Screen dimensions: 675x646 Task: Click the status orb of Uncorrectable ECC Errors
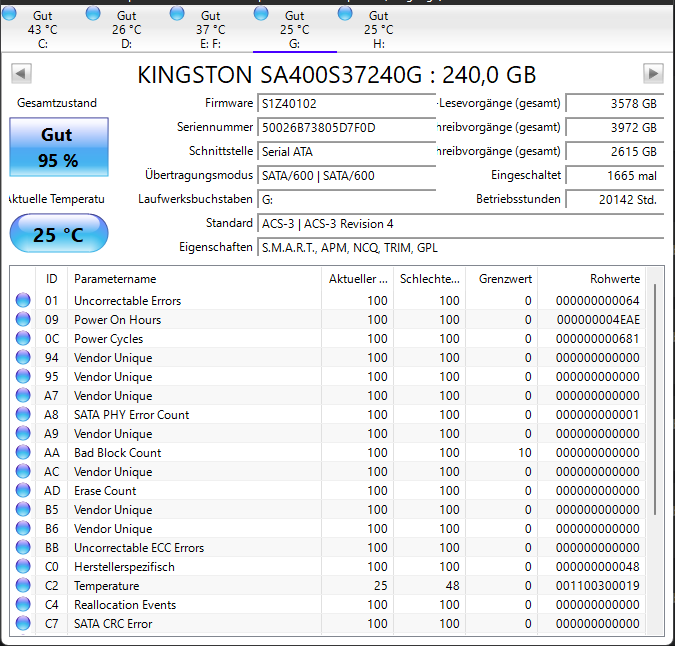point(23,547)
